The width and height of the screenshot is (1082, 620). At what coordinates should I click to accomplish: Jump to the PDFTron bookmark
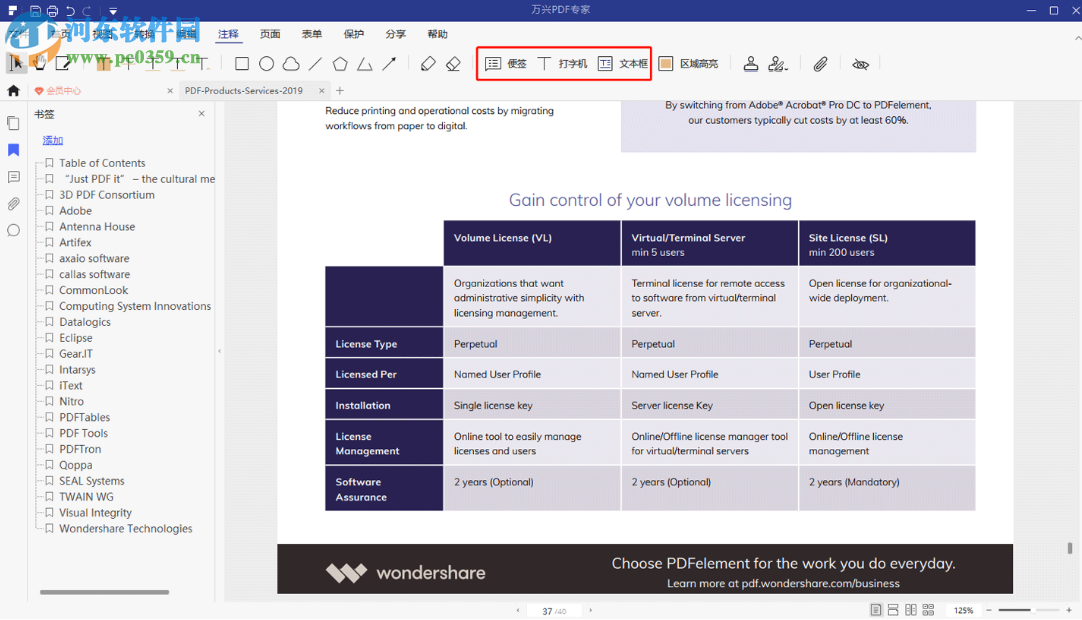pyautogui.click(x=79, y=449)
